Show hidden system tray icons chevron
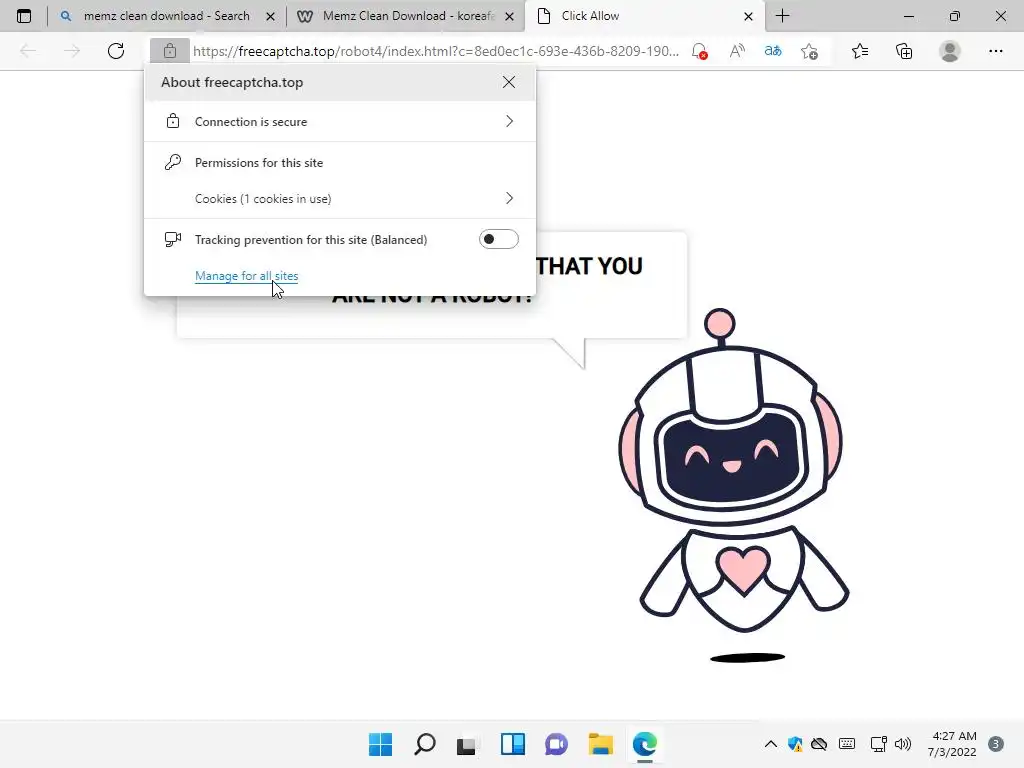Viewport: 1024px width, 768px height. point(771,744)
